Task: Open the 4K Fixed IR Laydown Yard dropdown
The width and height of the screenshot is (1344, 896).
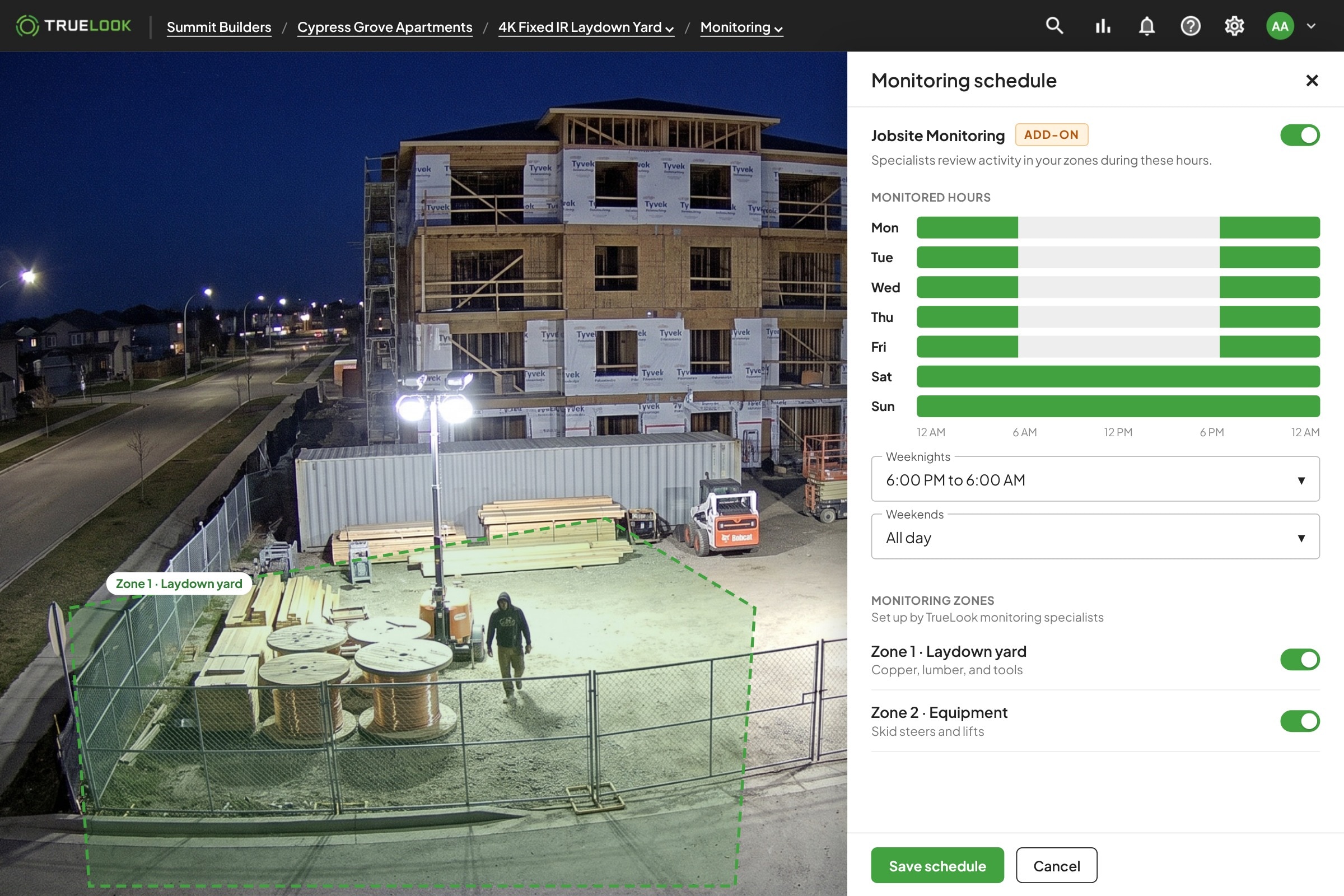Action: (586, 27)
